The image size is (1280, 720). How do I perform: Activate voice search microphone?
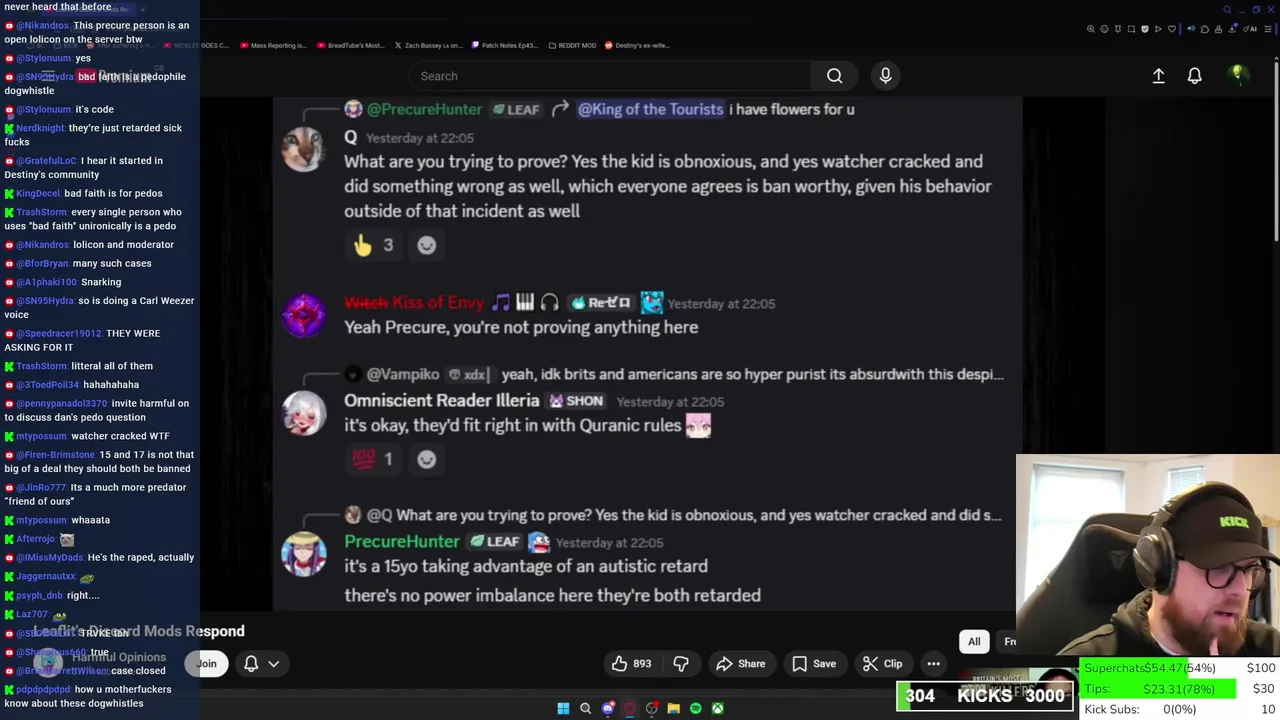click(885, 76)
